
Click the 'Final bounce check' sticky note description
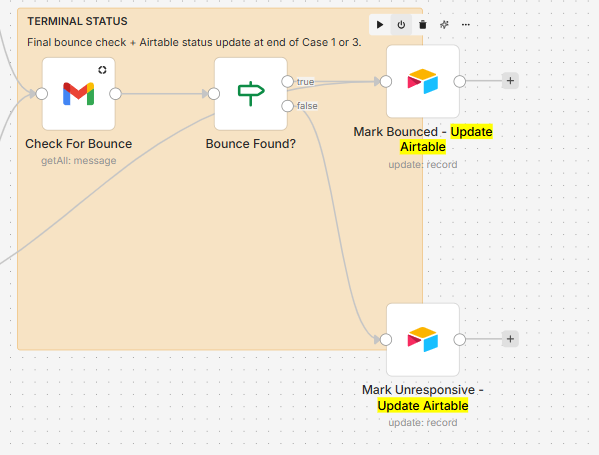[x=194, y=42]
